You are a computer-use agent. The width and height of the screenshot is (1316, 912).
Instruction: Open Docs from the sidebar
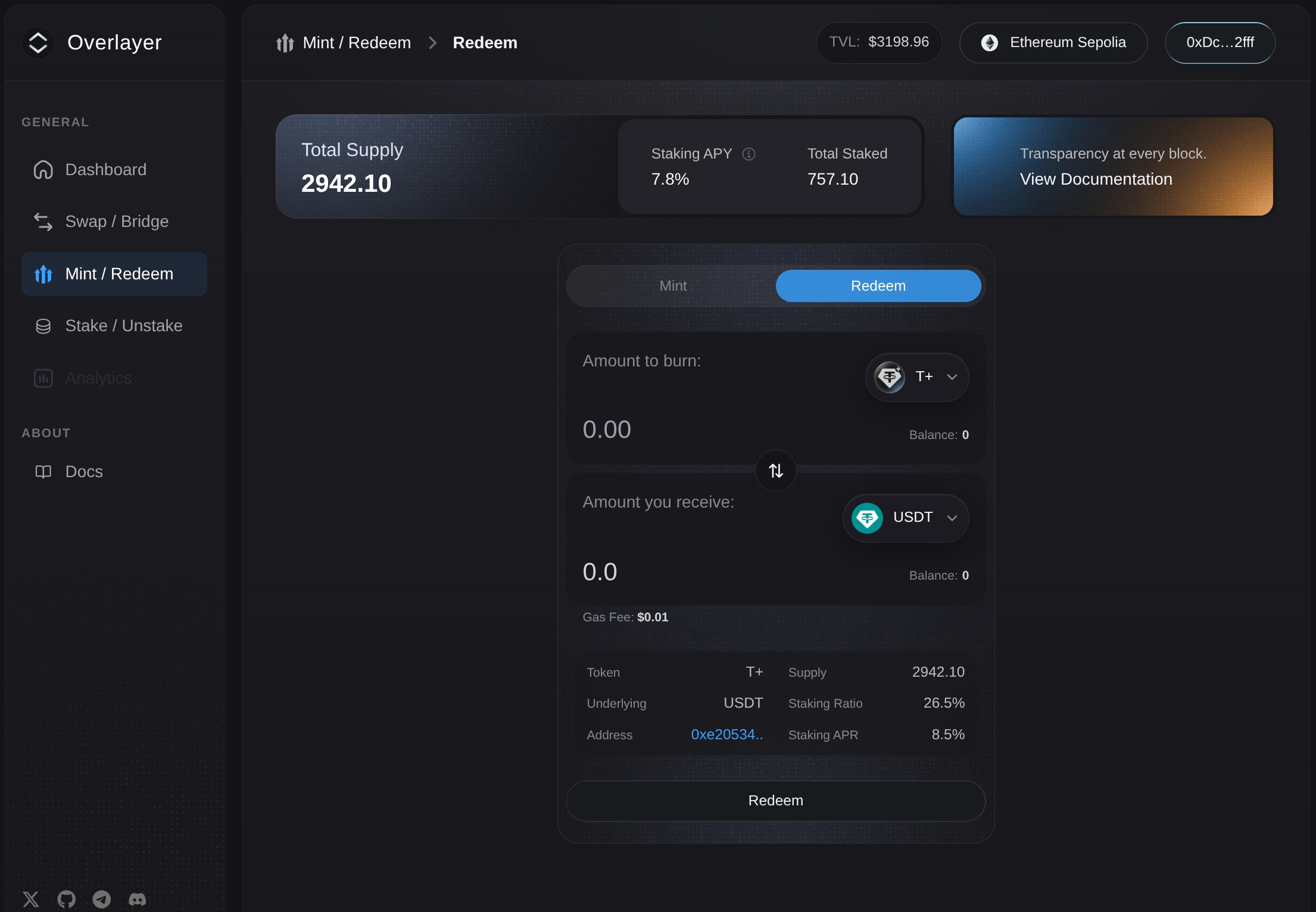pyautogui.click(x=114, y=472)
